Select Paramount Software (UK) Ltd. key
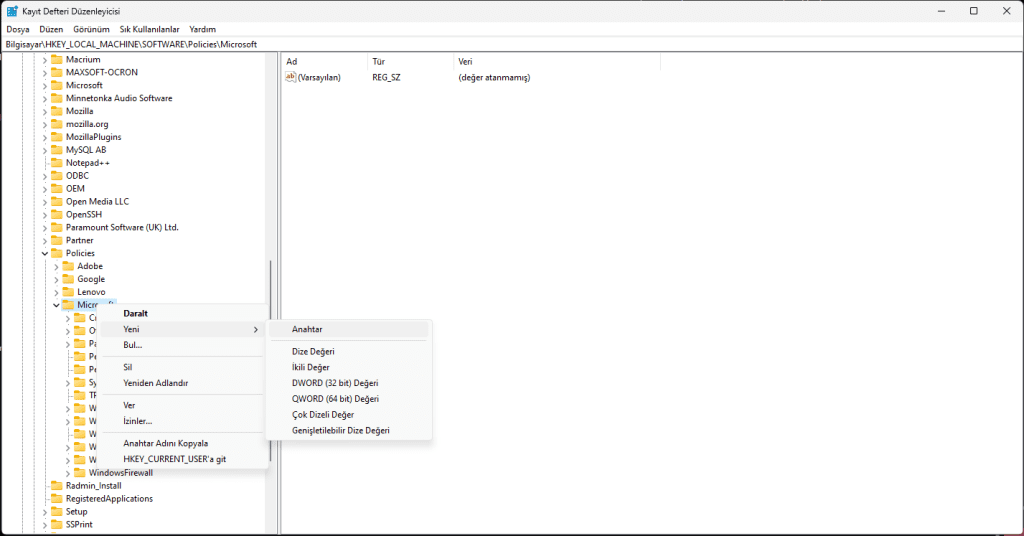 [x=122, y=227]
